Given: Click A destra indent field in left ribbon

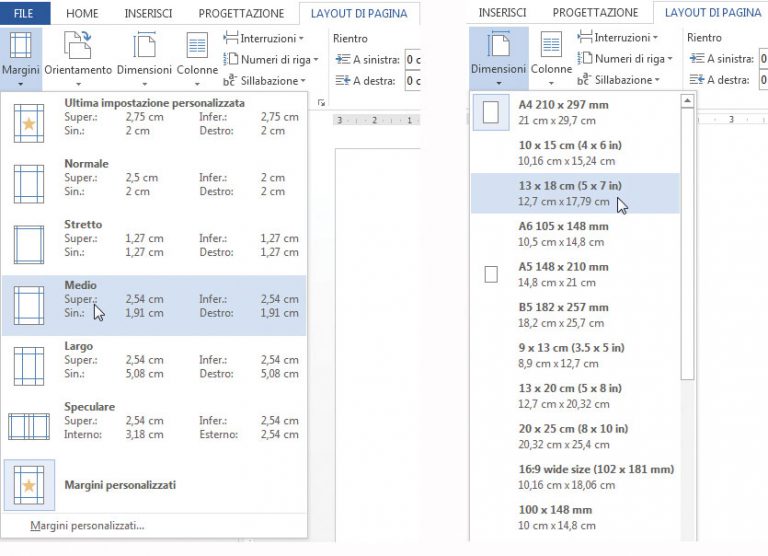Looking at the screenshot, I should [x=412, y=81].
